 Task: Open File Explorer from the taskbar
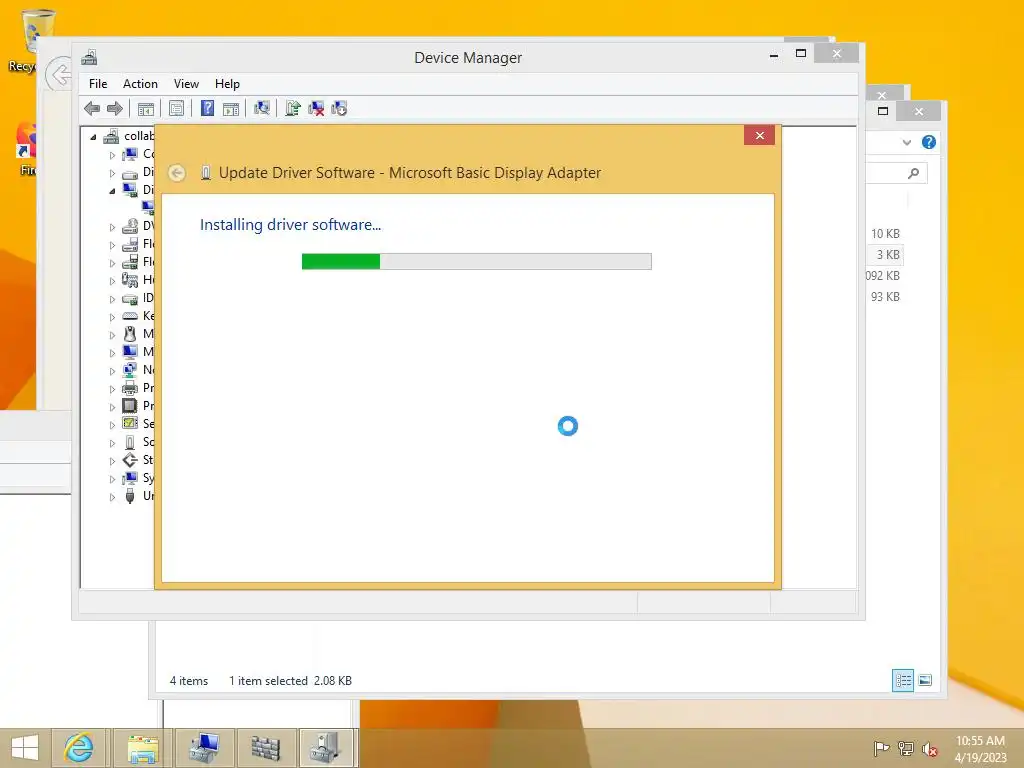(x=144, y=748)
